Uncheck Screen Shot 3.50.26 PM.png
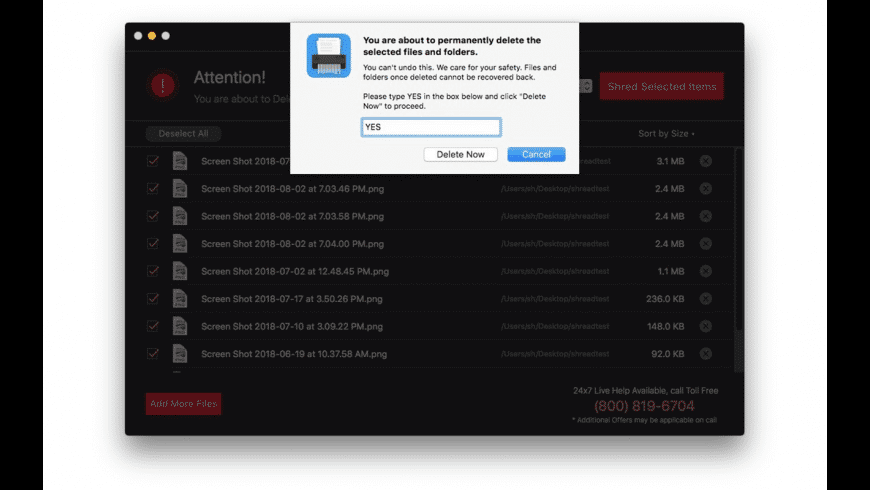The image size is (870, 490). (153, 299)
